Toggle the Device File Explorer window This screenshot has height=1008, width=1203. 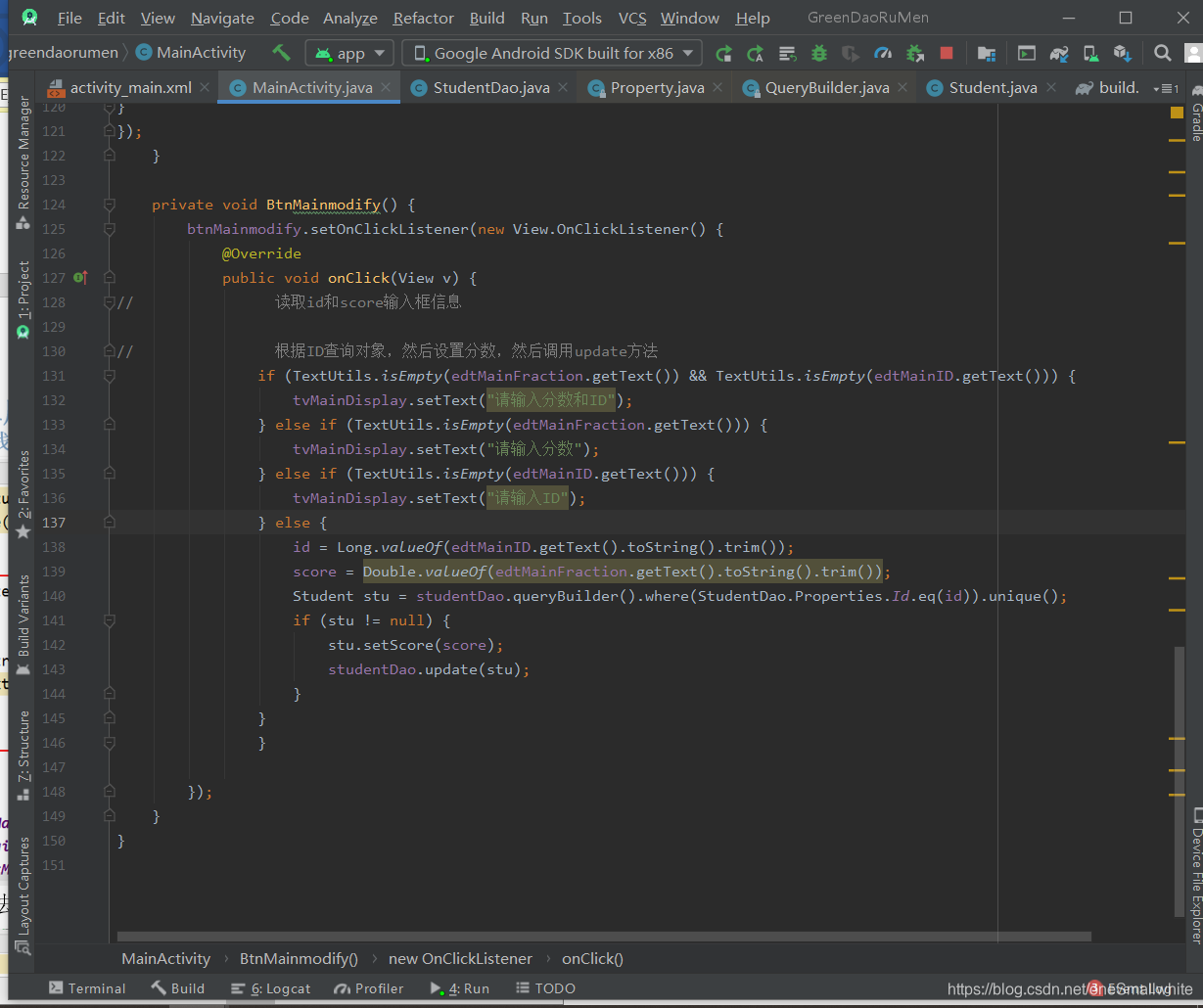coord(1195,875)
